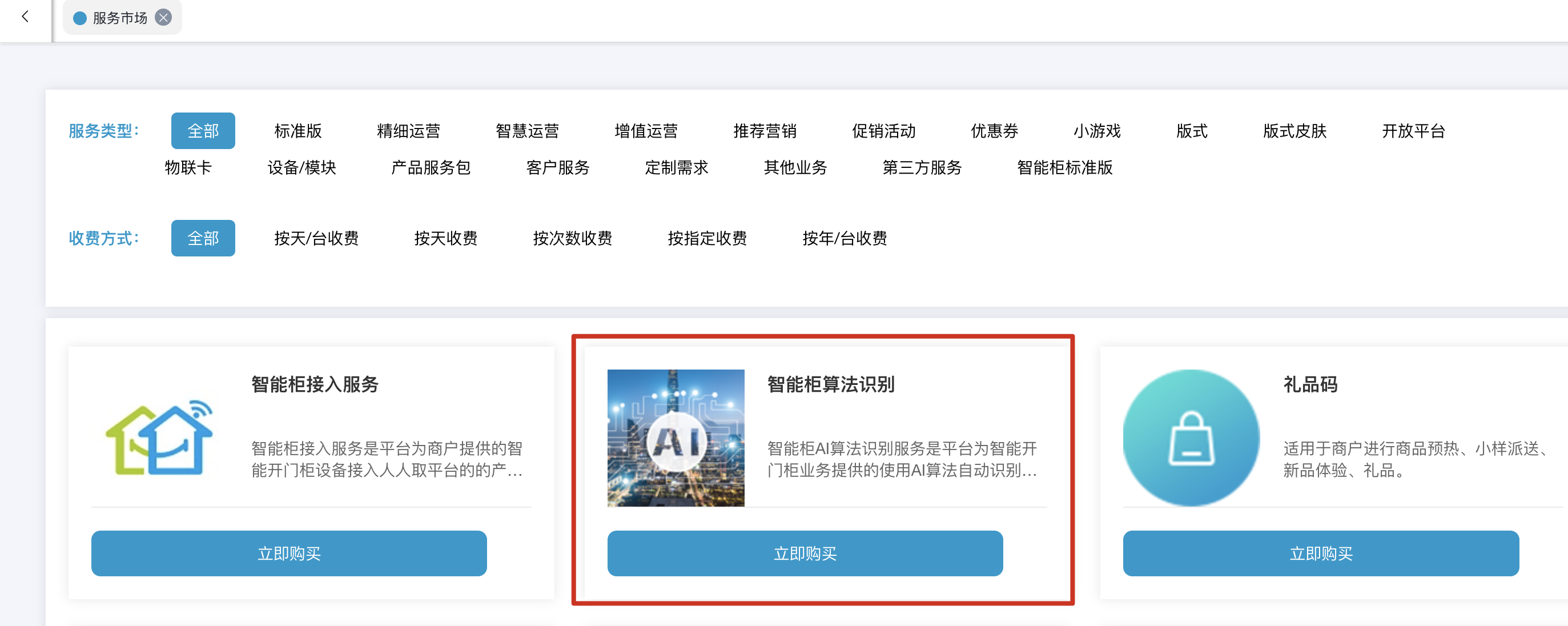The image size is (1568, 626).
Task: Open the 智能柜算法识别 title
Action: (831, 384)
